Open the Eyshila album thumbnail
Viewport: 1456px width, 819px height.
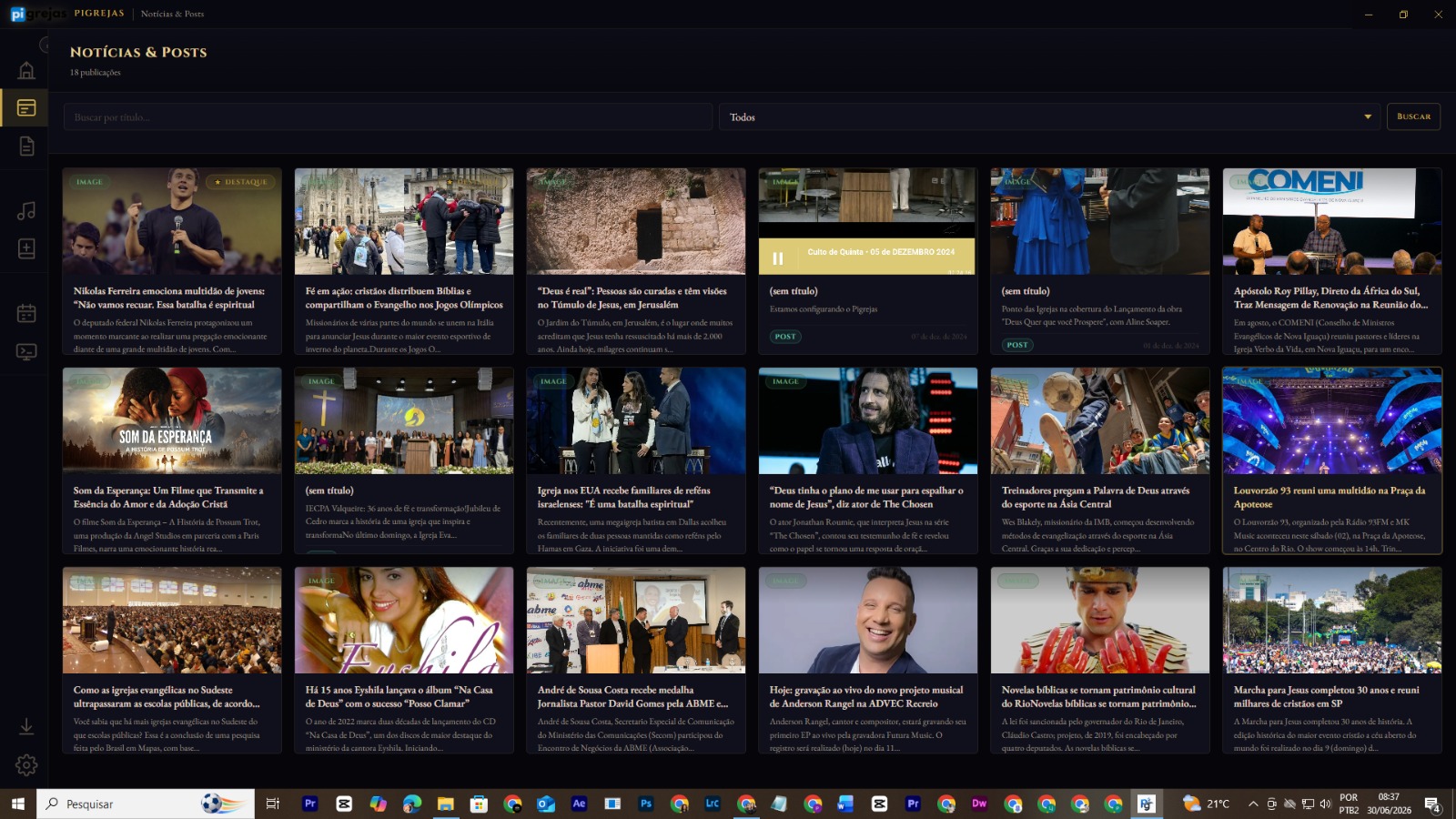[404, 621]
